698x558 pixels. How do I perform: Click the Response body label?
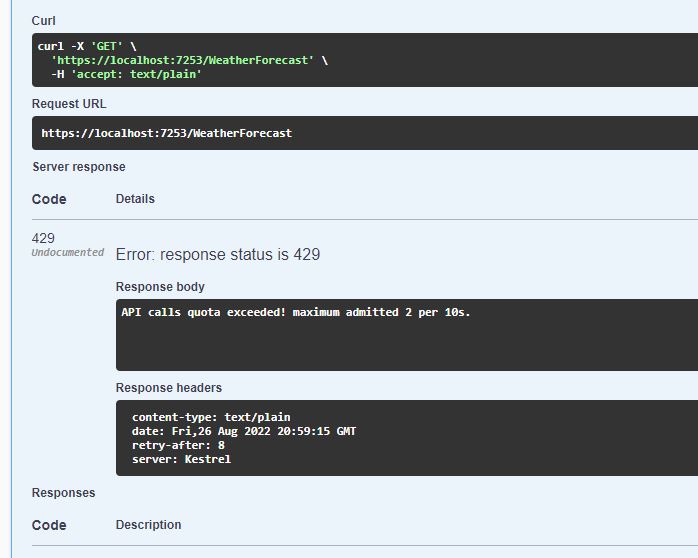160,287
